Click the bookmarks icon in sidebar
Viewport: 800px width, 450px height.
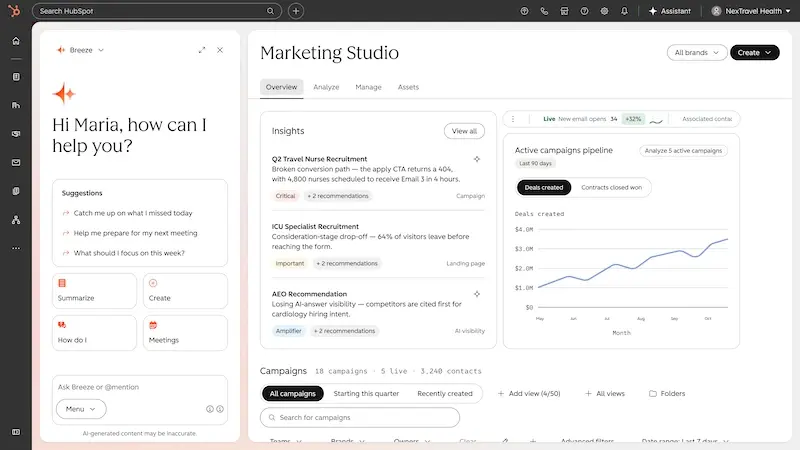click(16, 77)
